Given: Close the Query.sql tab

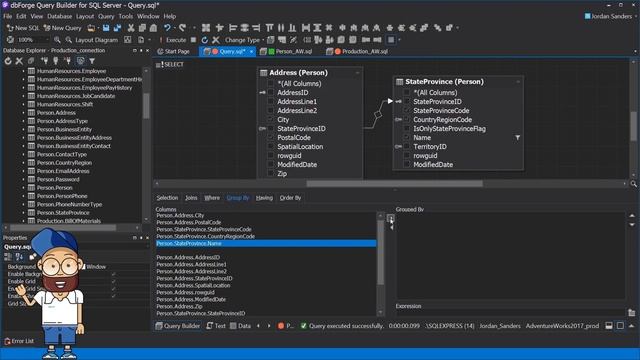Looking at the screenshot, I should click(251, 51).
